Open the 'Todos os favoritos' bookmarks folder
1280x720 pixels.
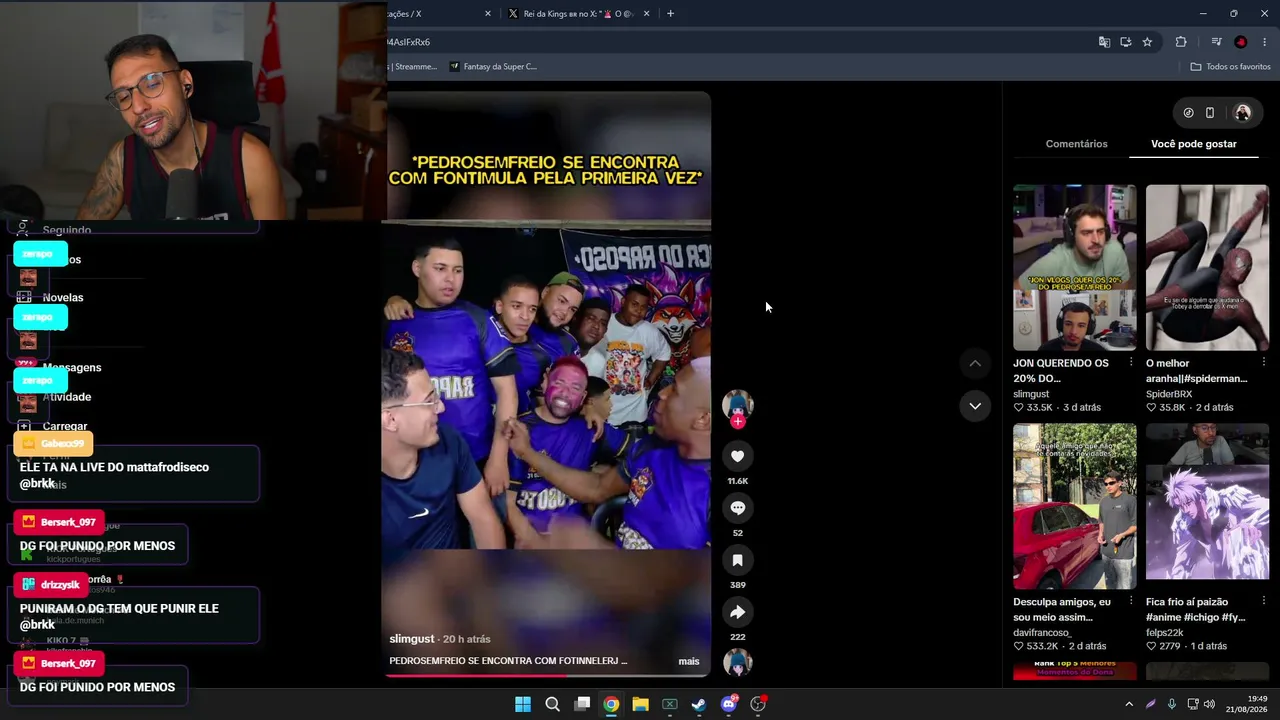click(1230, 67)
